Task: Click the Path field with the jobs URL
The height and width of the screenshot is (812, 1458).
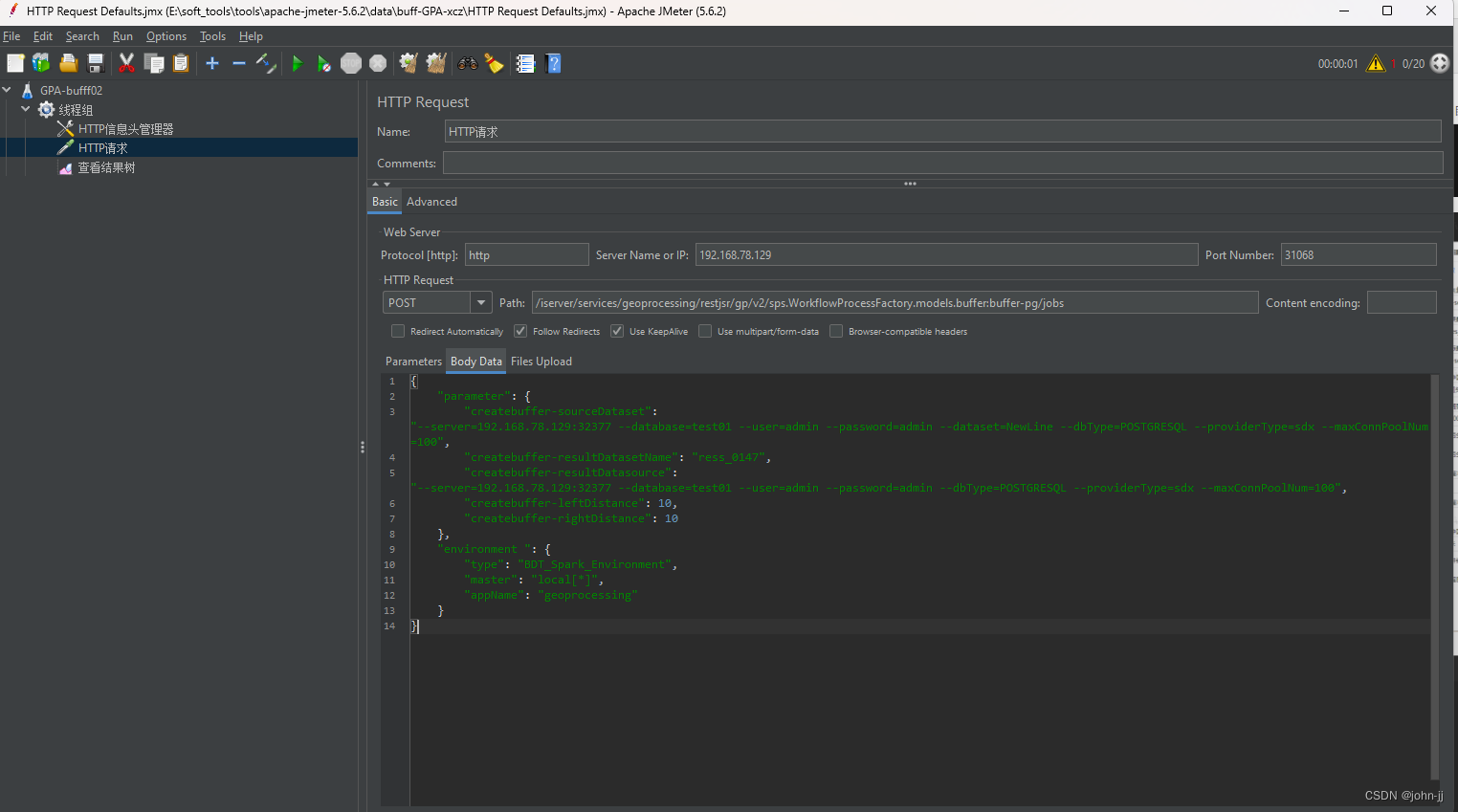Action: [895, 302]
